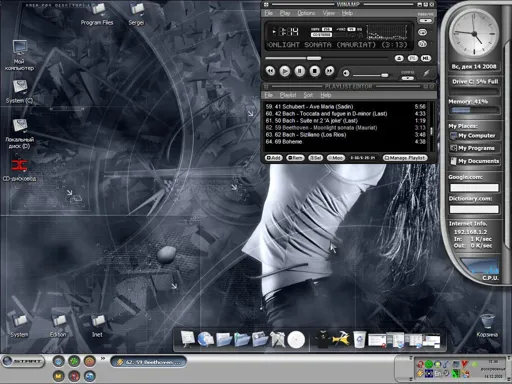
Task: Click the globe icon in the dock
Action: [x=205, y=339]
